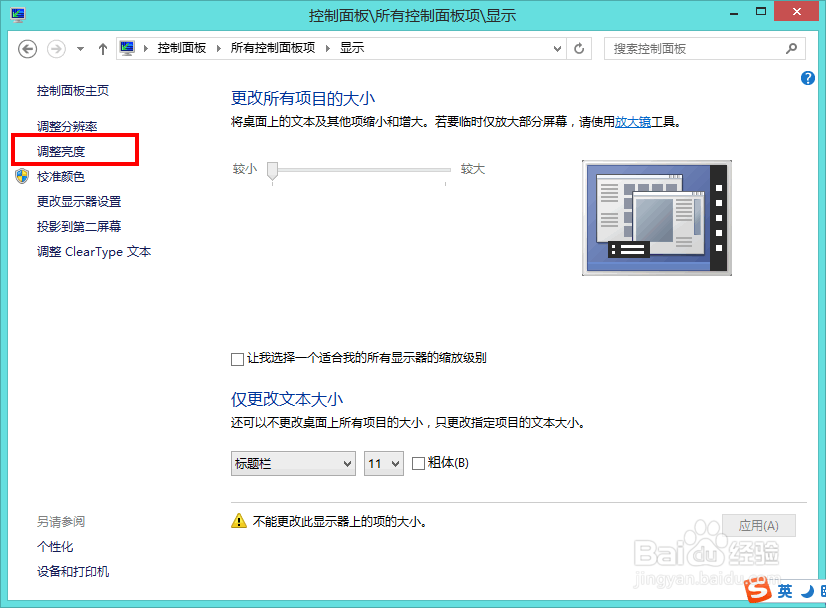The image size is (826, 608).
Task: Click the back navigation arrow
Action: [x=27, y=49]
